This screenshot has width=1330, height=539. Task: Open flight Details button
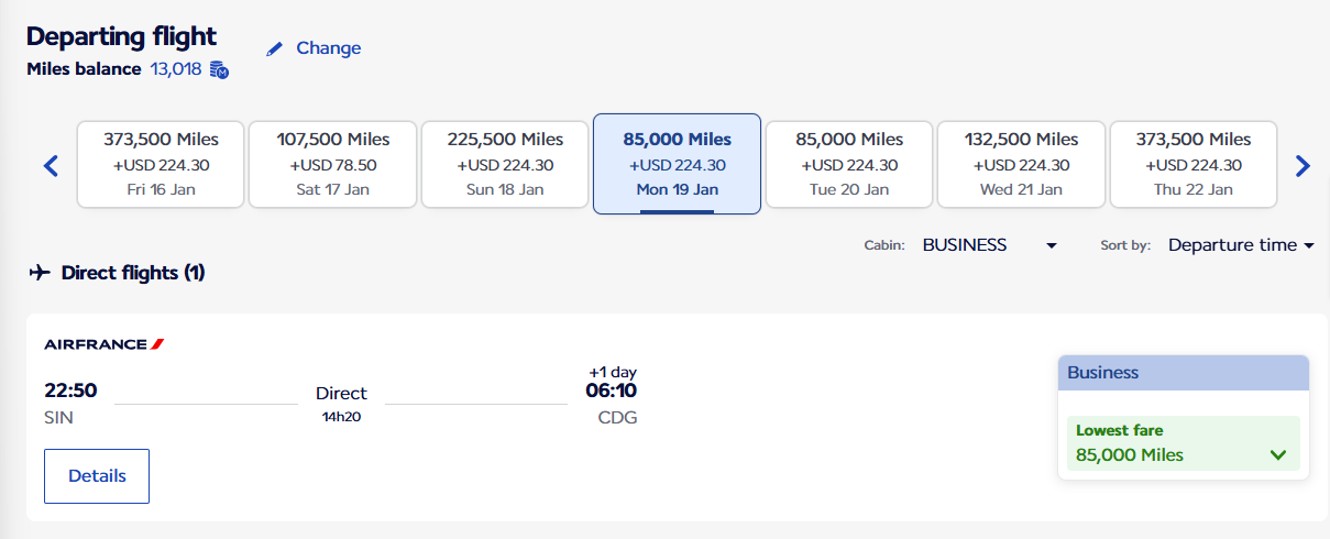97,476
